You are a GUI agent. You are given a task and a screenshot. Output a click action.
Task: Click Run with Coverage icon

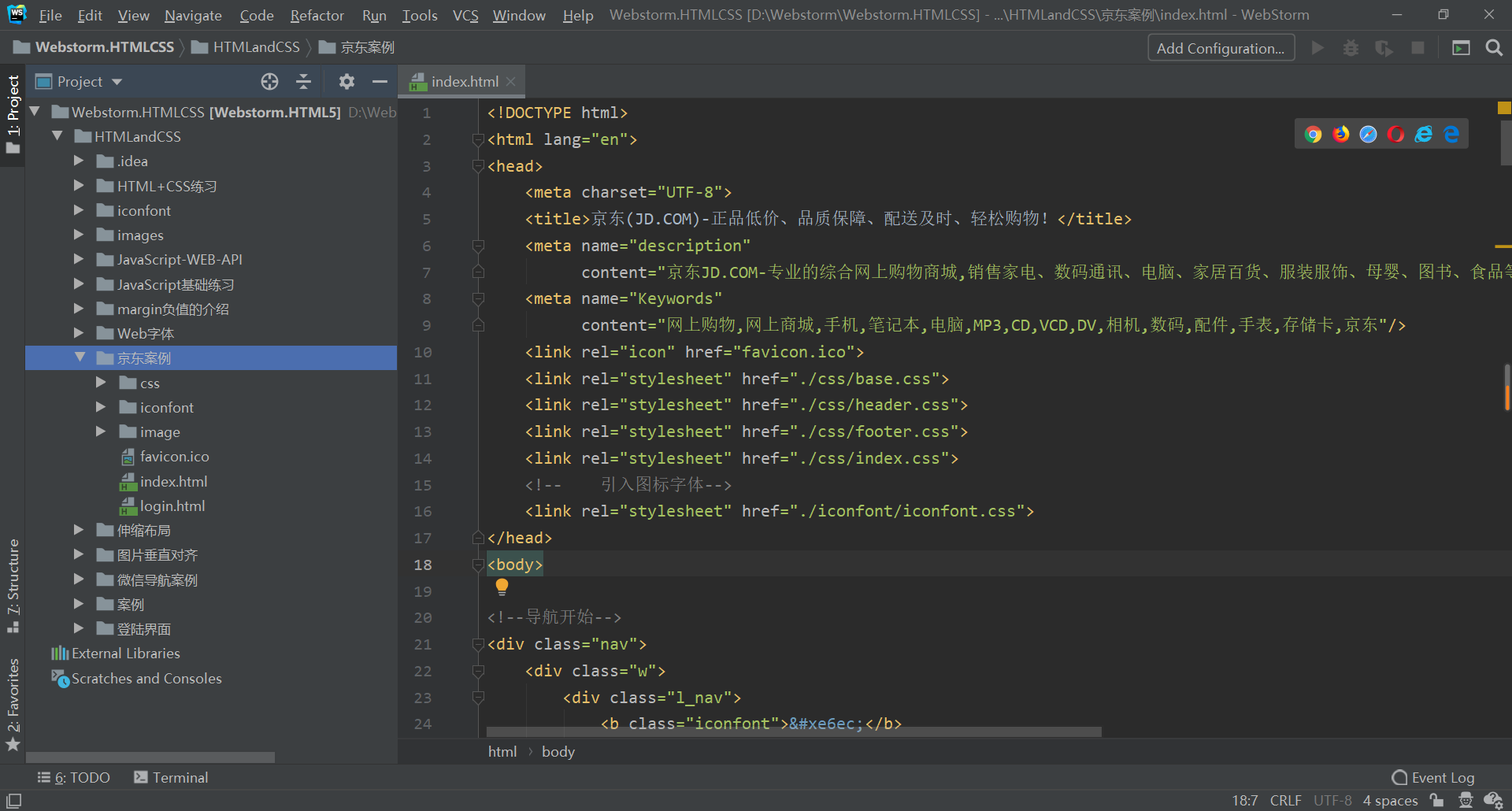pyautogui.click(x=1384, y=48)
